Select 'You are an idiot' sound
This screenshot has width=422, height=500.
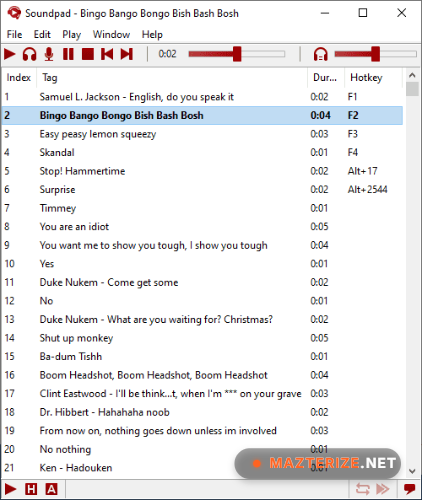(x=202, y=227)
